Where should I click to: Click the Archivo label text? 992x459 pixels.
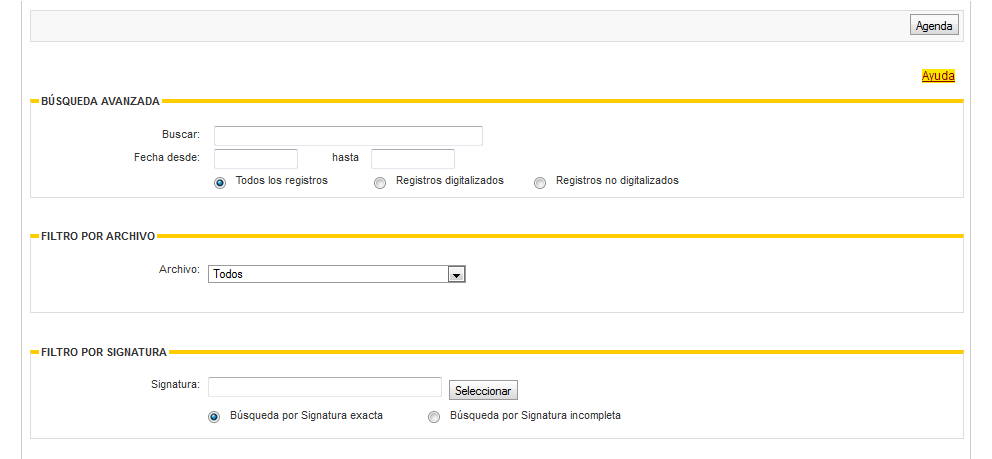(x=180, y=270)
